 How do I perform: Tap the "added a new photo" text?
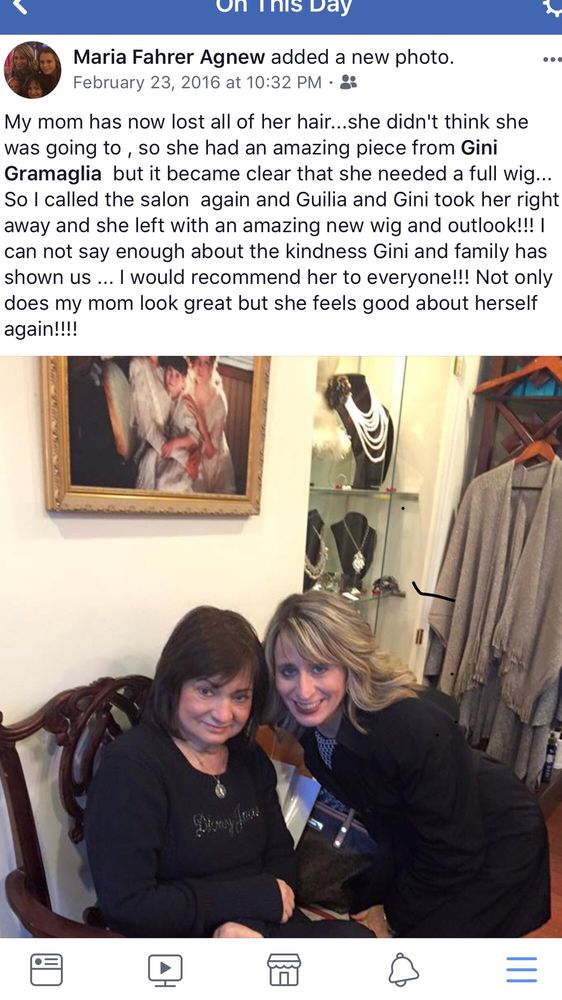pos(362,57)
